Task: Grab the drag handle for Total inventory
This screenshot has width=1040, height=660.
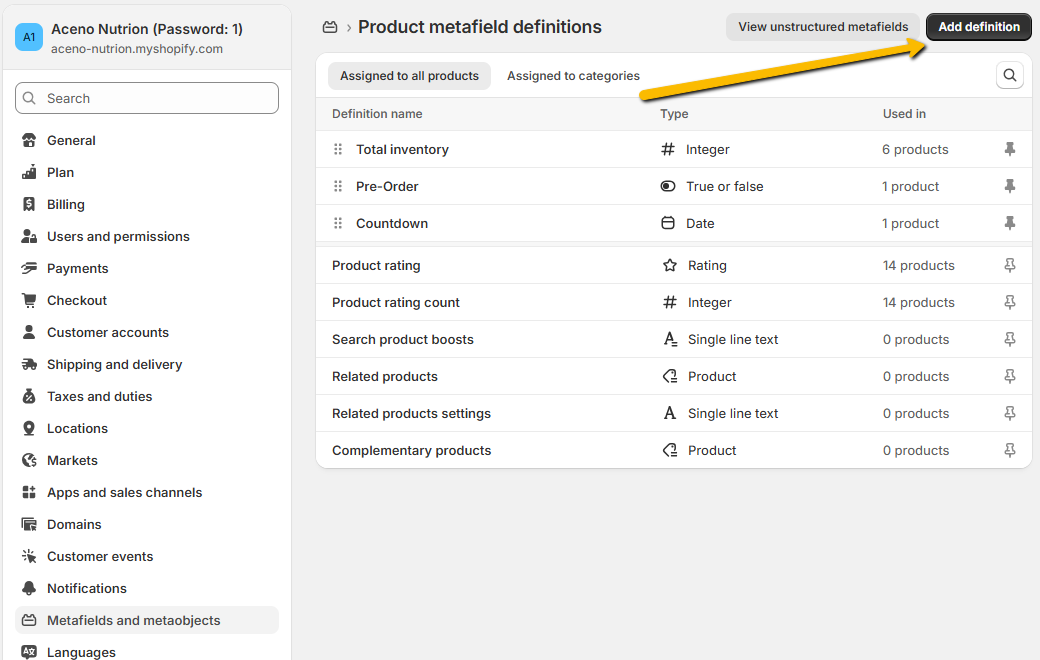Action: click(338, 150)
